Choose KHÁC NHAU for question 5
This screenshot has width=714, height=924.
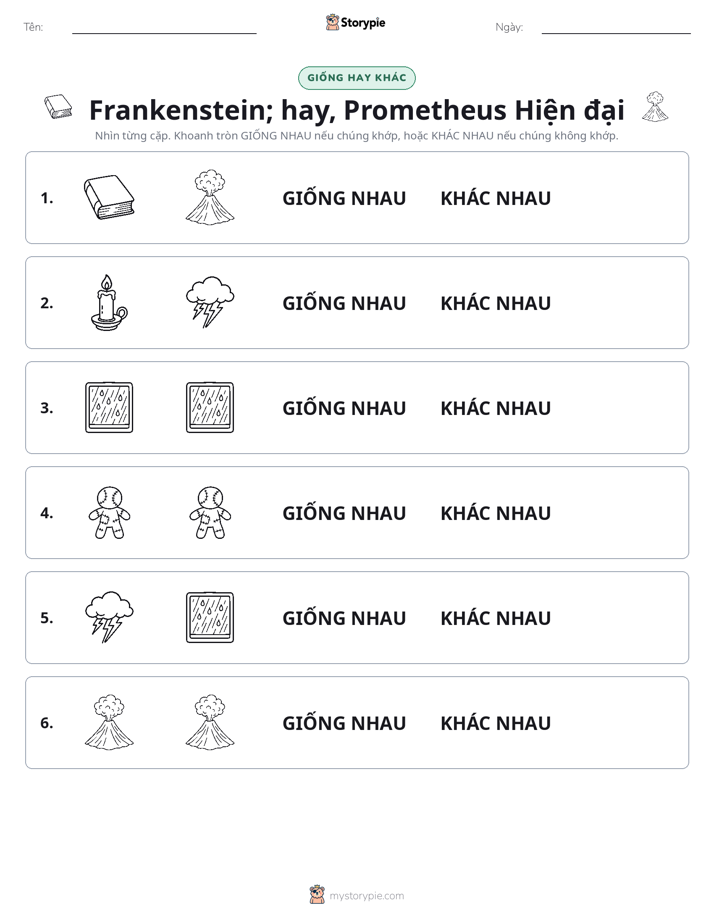point(495,618)
